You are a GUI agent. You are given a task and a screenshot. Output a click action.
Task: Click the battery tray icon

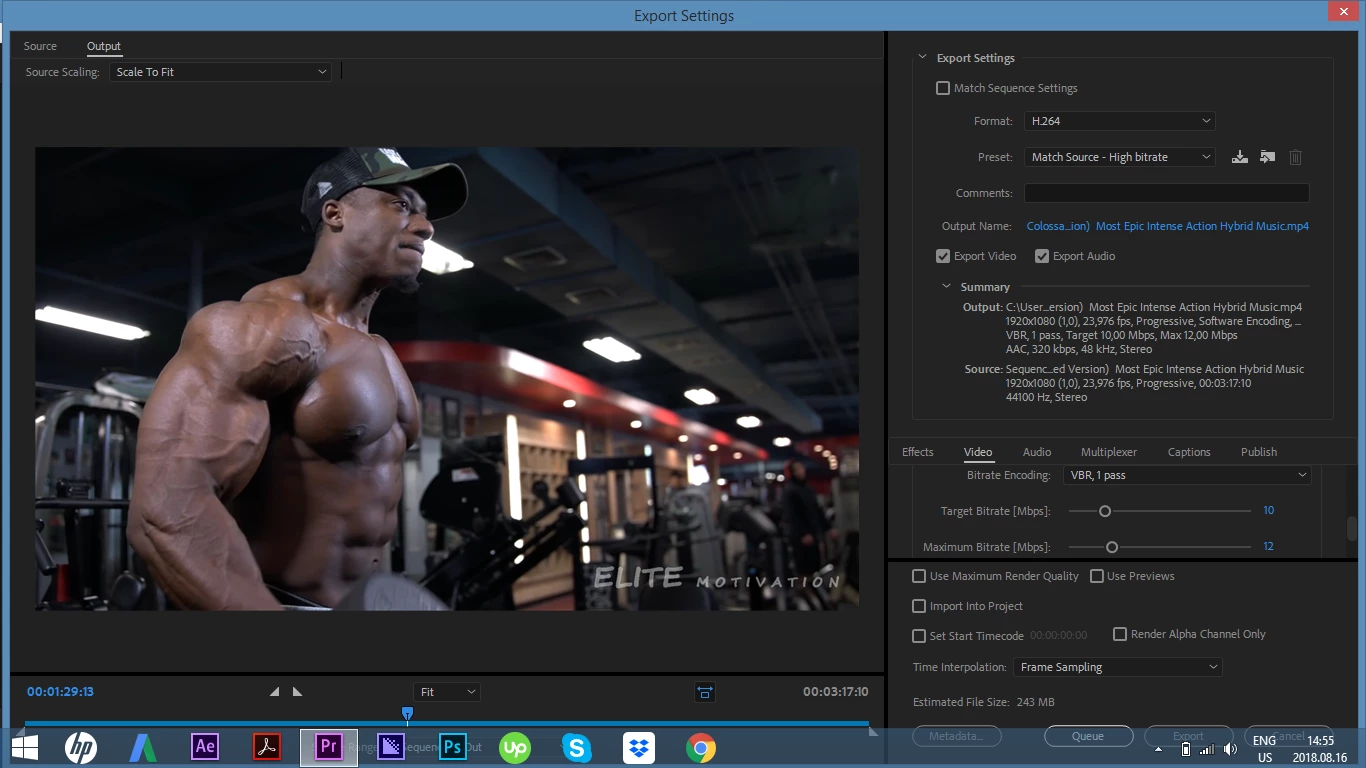1186,749
